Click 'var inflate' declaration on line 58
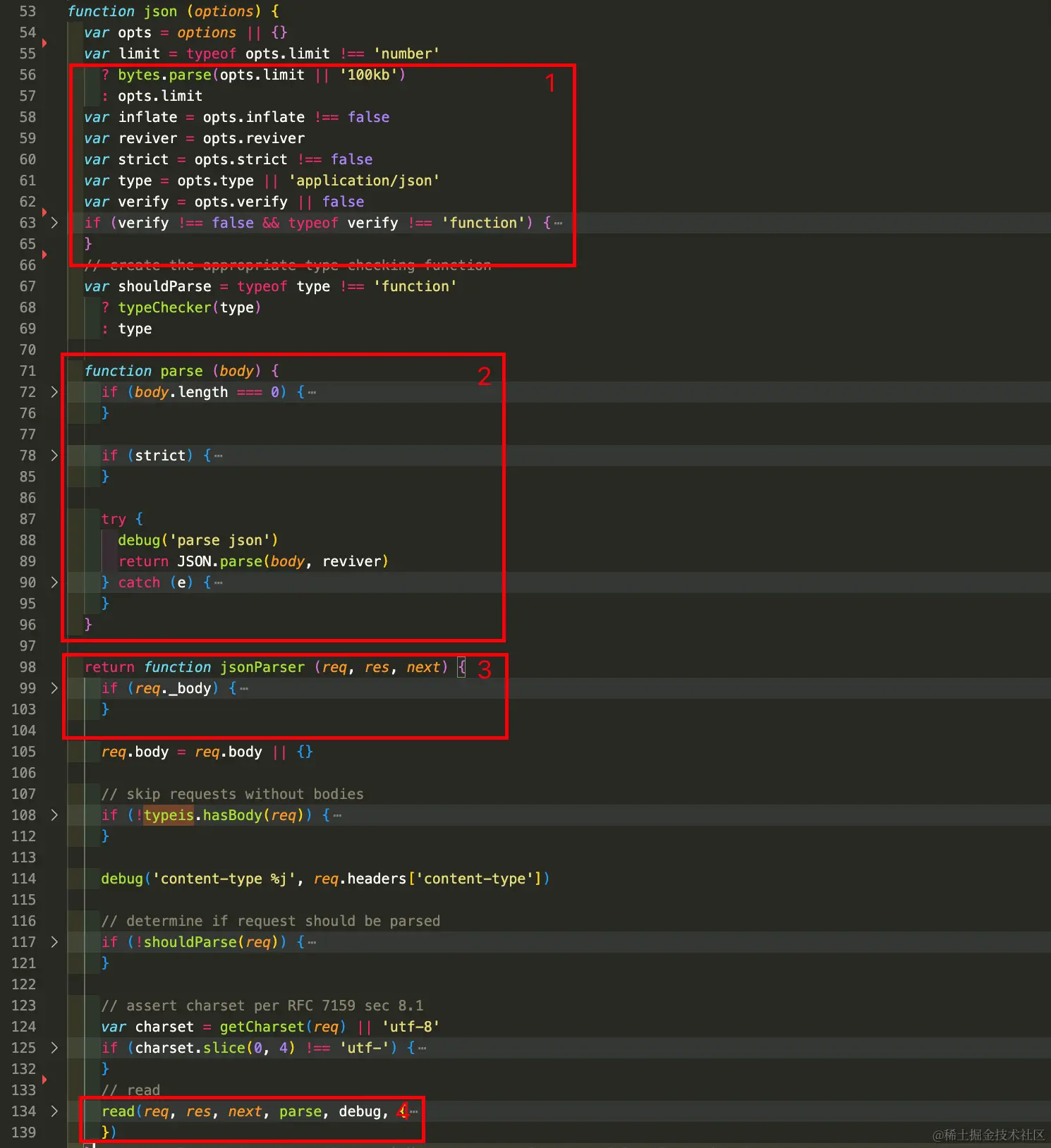Viewport: 1051px width, 1148px height. click(x=130, y=117)
